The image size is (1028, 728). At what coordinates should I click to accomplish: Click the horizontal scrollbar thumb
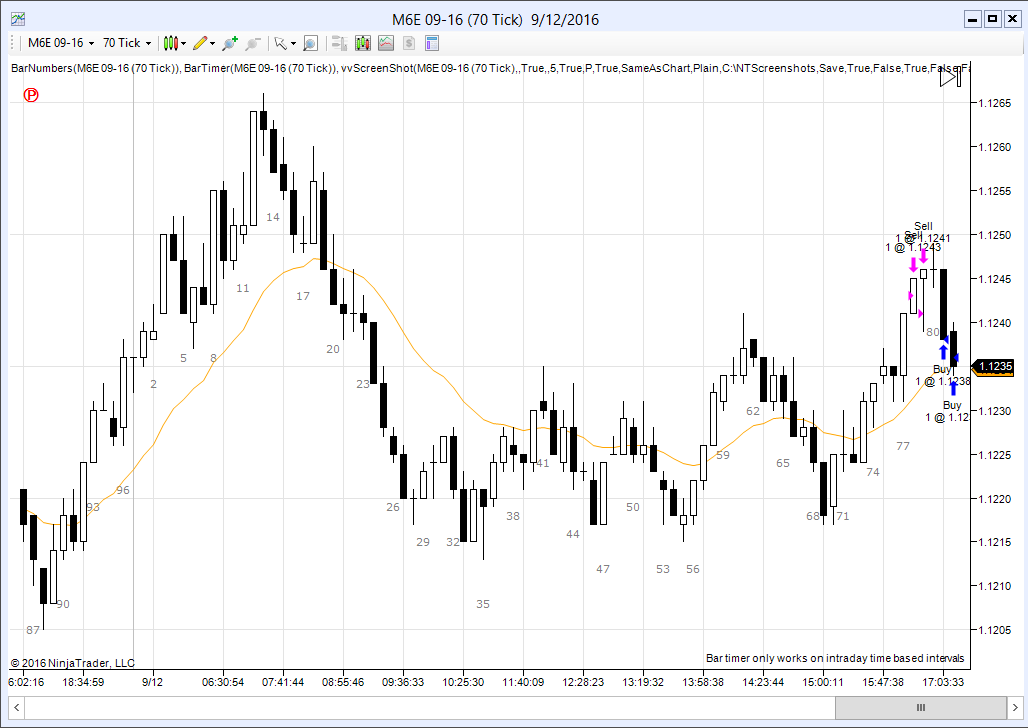point(920,708)
